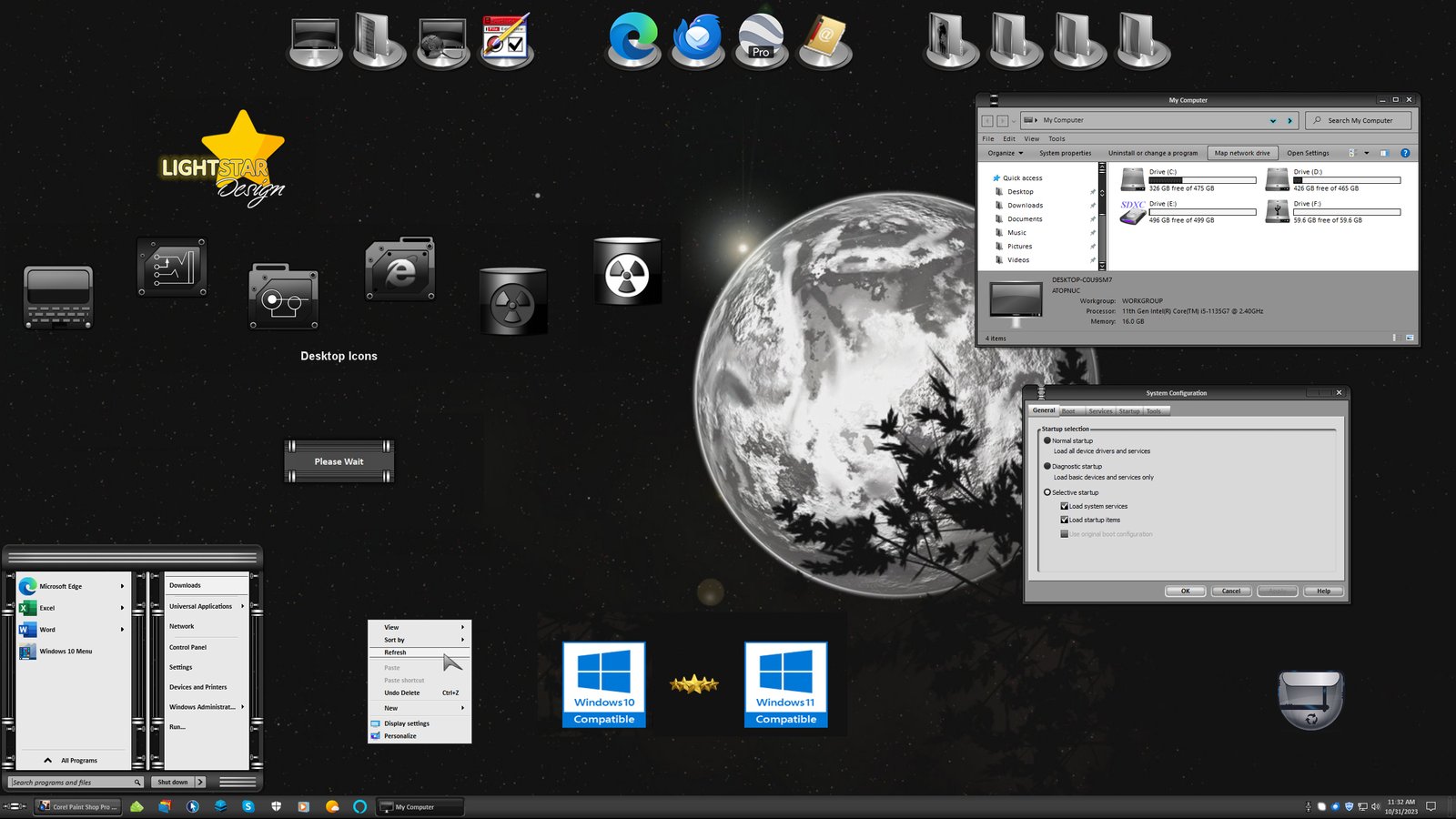Image resolution: width=1456 pixels, height=819 pixels.
Task: Click the Start button on the taskbar
Action: pos(15,806)
